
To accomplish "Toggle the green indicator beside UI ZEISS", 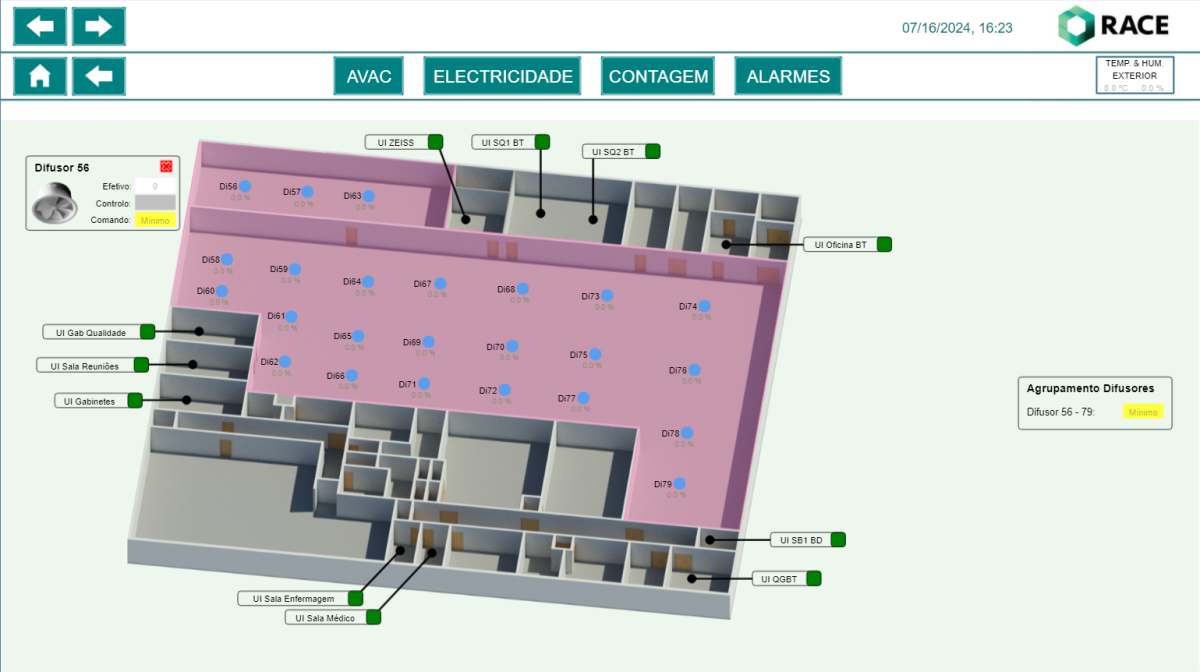I will 436,142.
